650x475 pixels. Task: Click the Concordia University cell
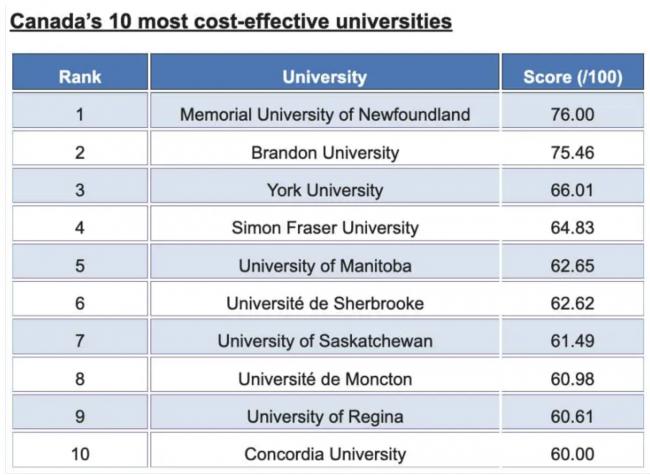point(325,454)
